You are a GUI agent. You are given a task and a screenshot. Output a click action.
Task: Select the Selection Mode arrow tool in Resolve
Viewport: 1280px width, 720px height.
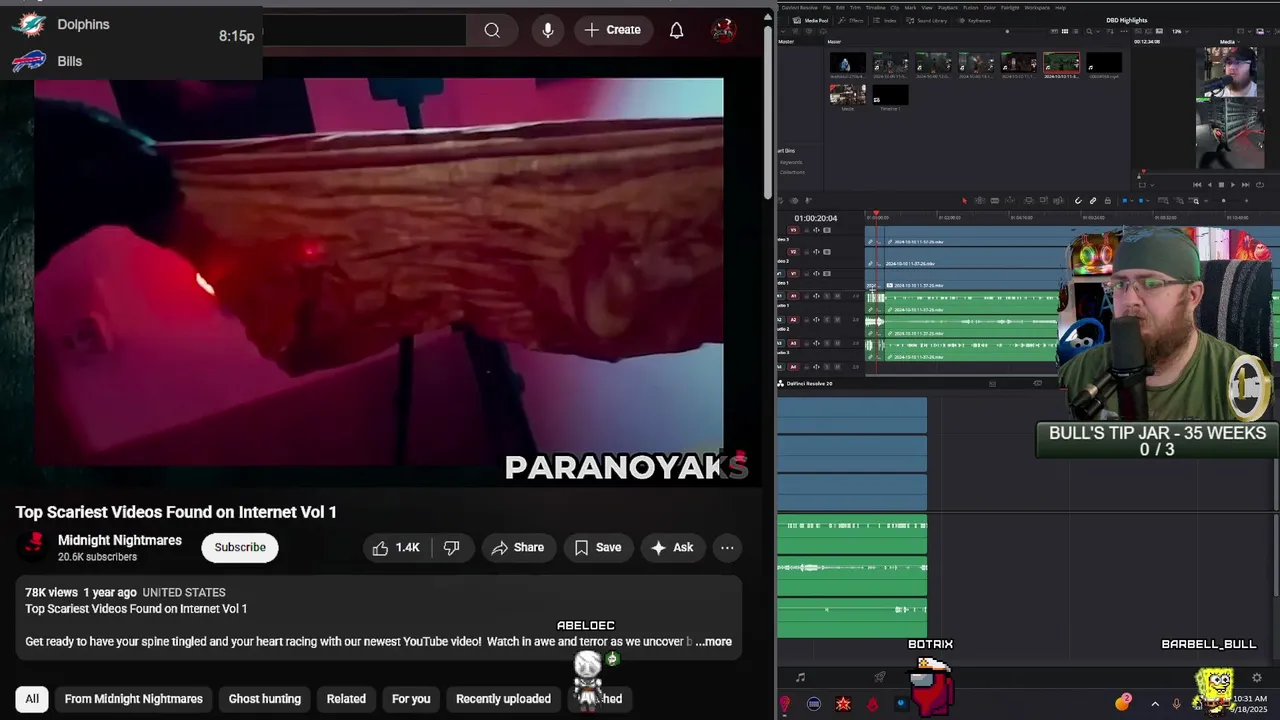pyautogui.click(x=964, y=200)
